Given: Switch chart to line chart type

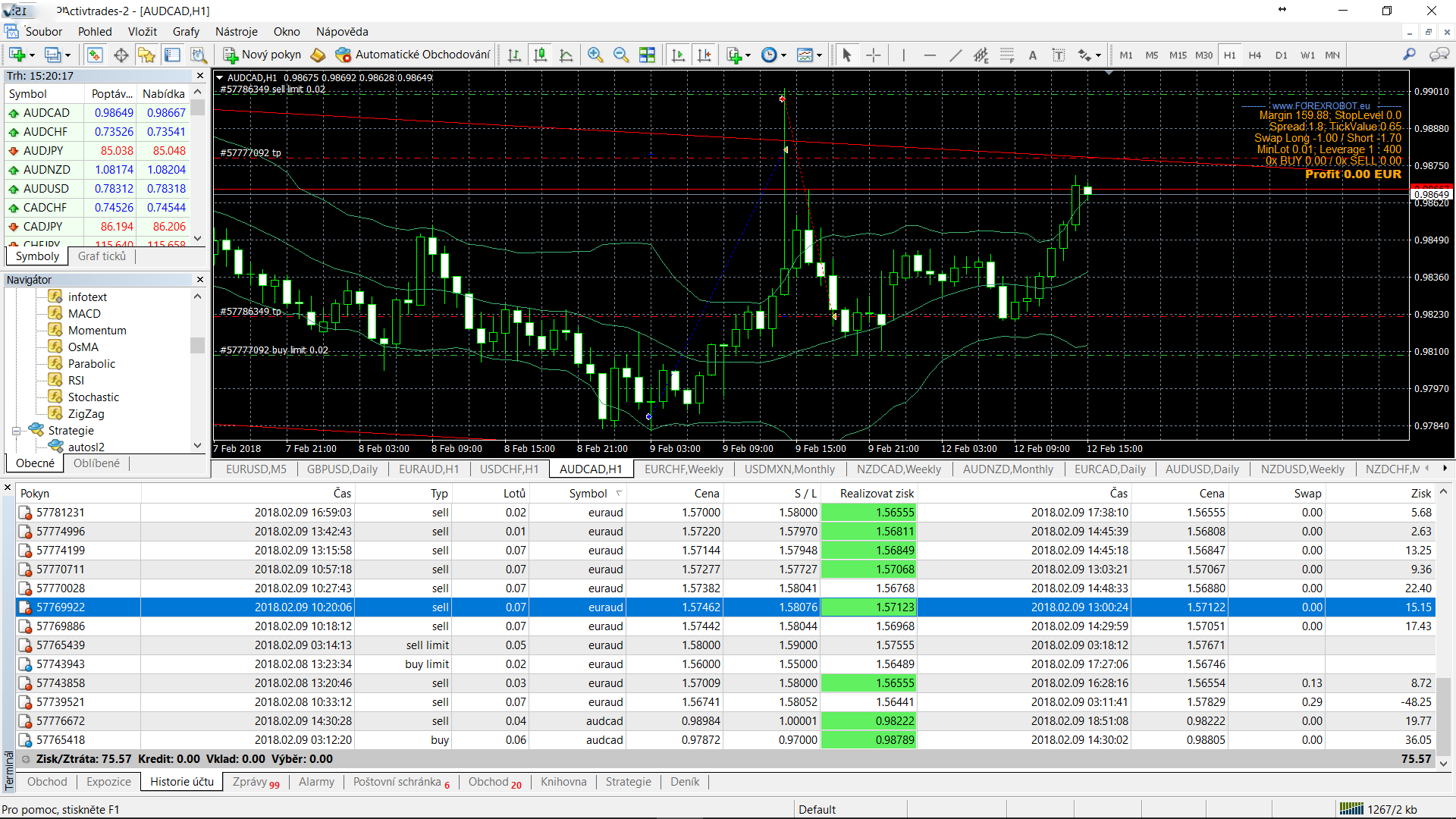Looking at the screenshot, I should [x=566, y=55].
